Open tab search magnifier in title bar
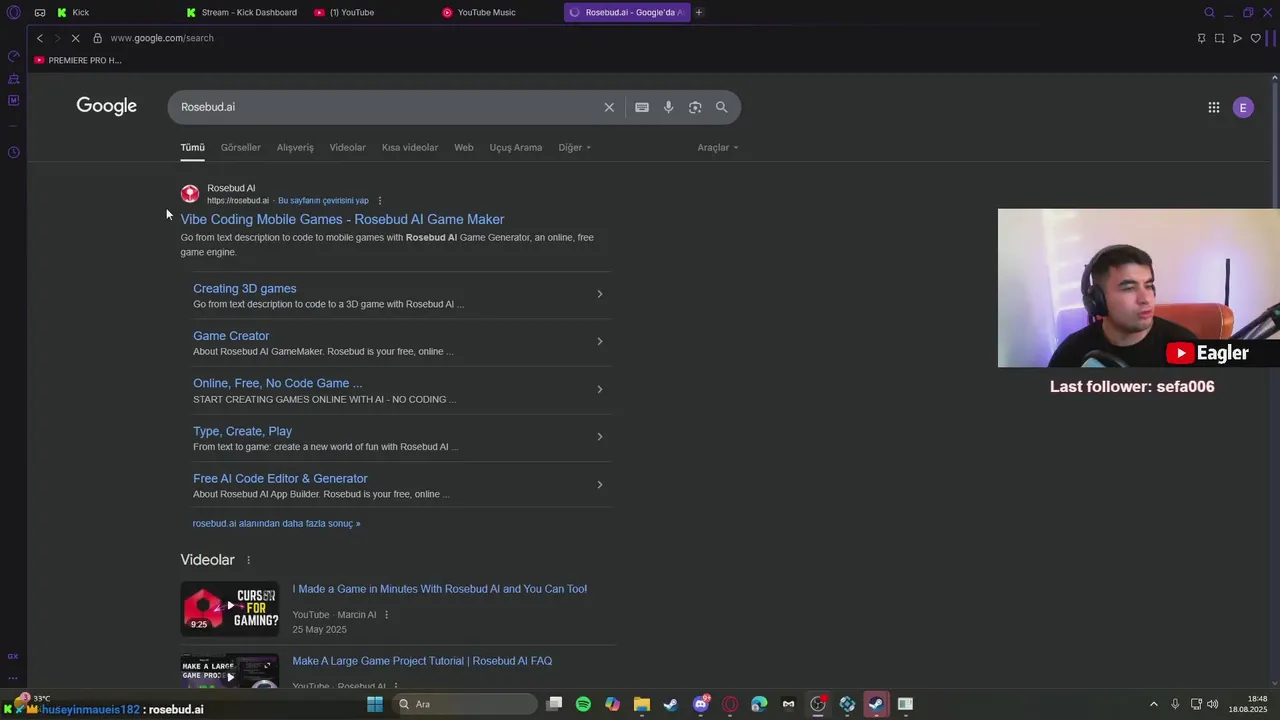1280x720 pixels. pos(1209,12)
